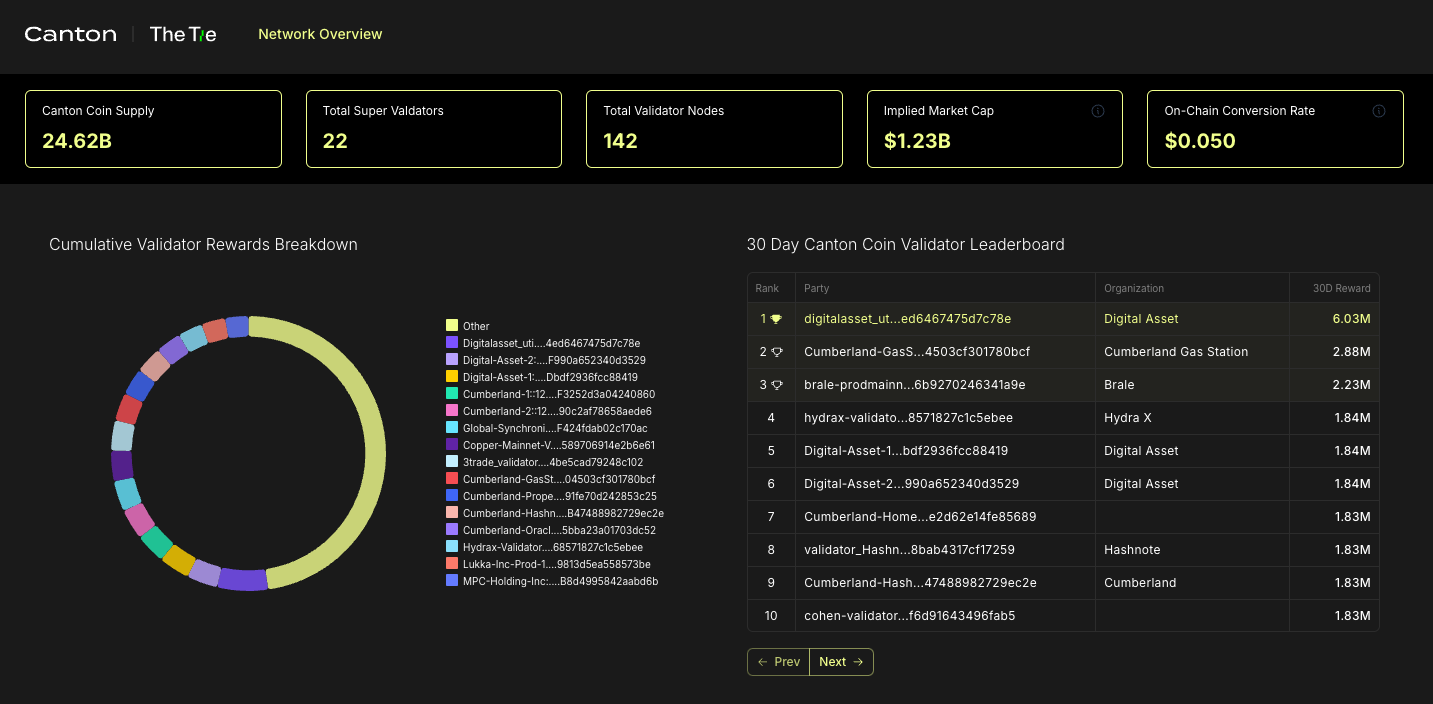Click the Digital Asset link in rank 1 row
Screen dimensions: 1433x704
[x=1141, y=318]
